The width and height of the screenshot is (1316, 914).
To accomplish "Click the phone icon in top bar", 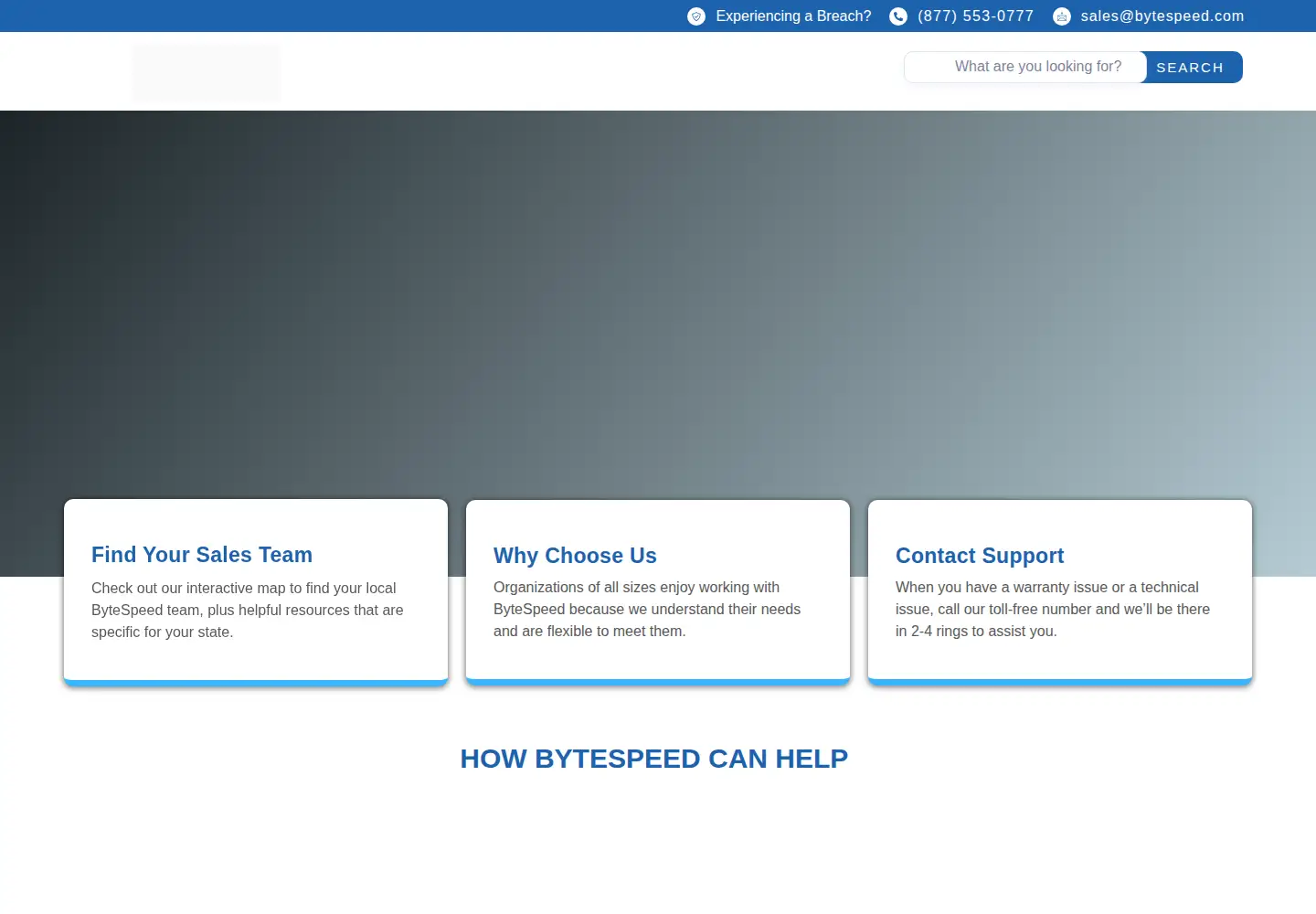I will coord(898,16).
